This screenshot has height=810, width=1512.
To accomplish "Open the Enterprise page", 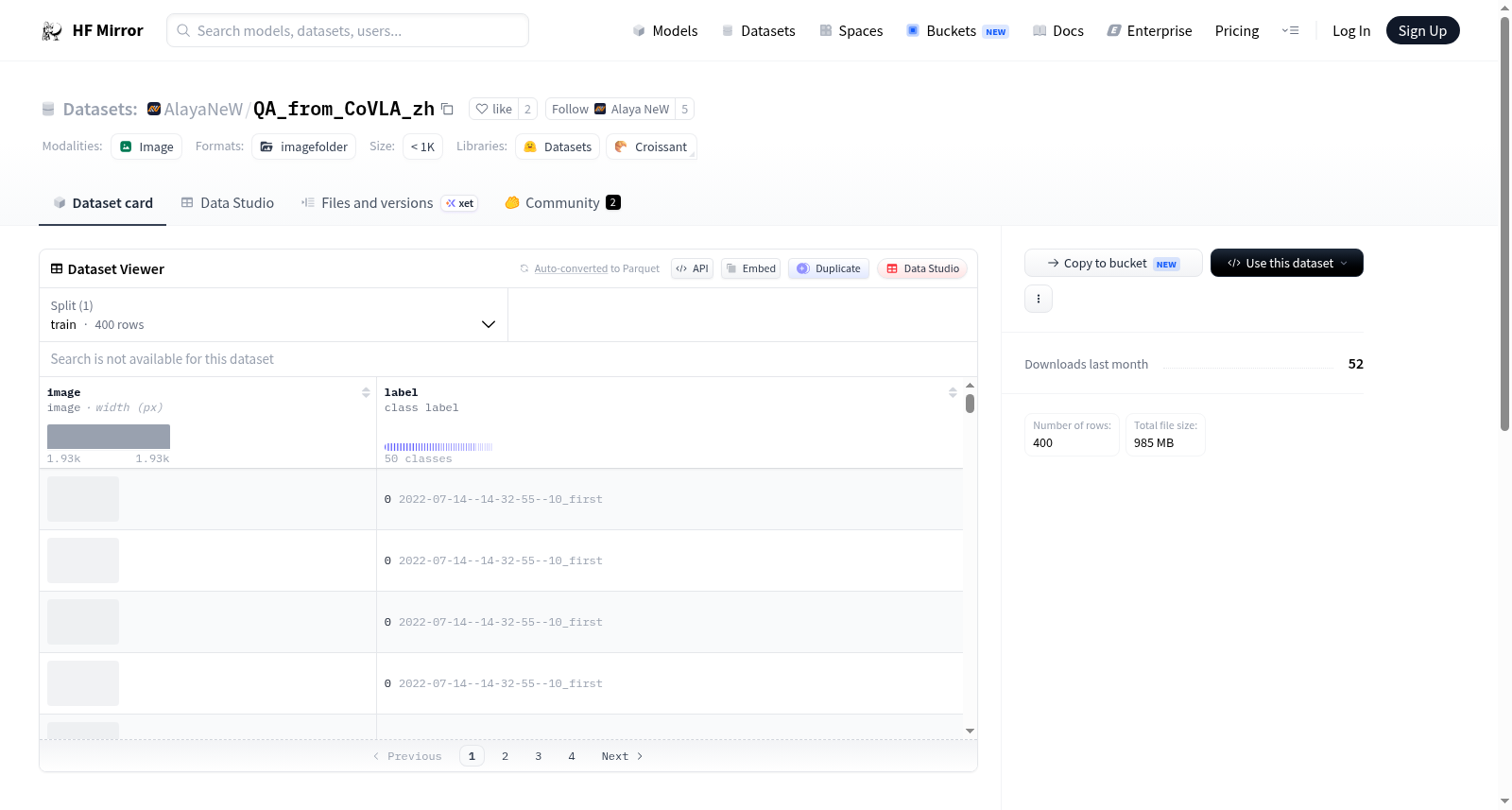I will 1150,31.
